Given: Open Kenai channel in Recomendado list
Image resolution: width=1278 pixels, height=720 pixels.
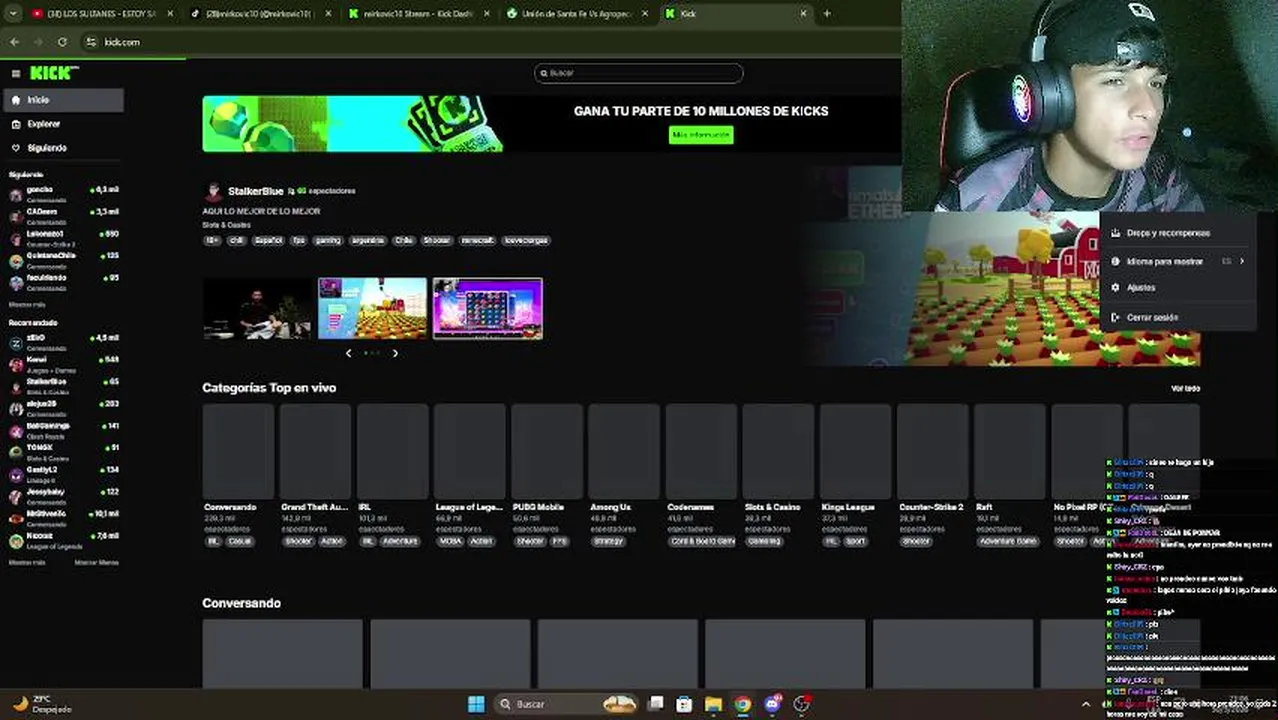Looking at the screenshot, I should (x=64, y=364).
